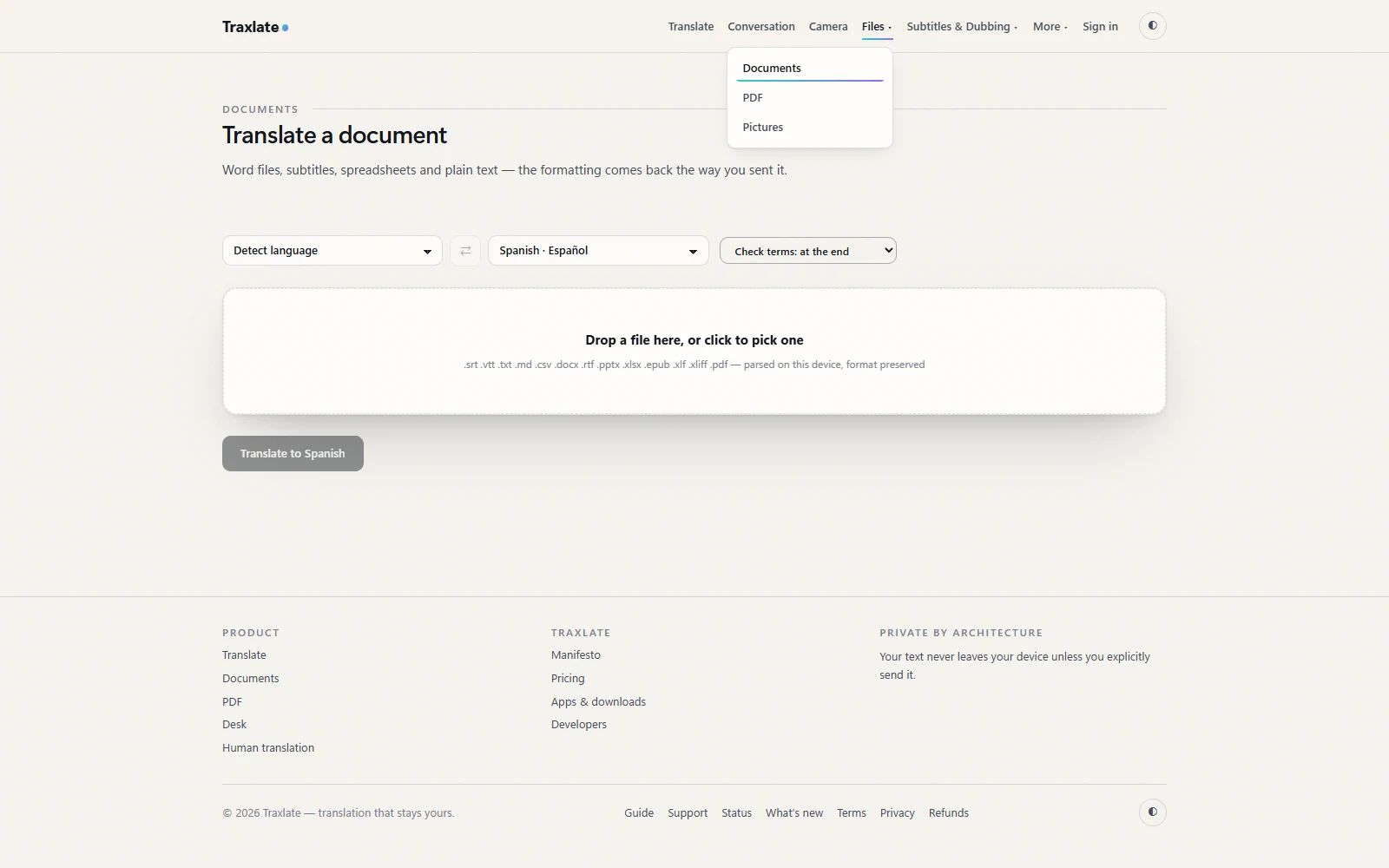The width and height of the screenshot is (1389, 868).
Task: Open the Camera translation page
Action: pyautogui.click(x=828, y=27)
